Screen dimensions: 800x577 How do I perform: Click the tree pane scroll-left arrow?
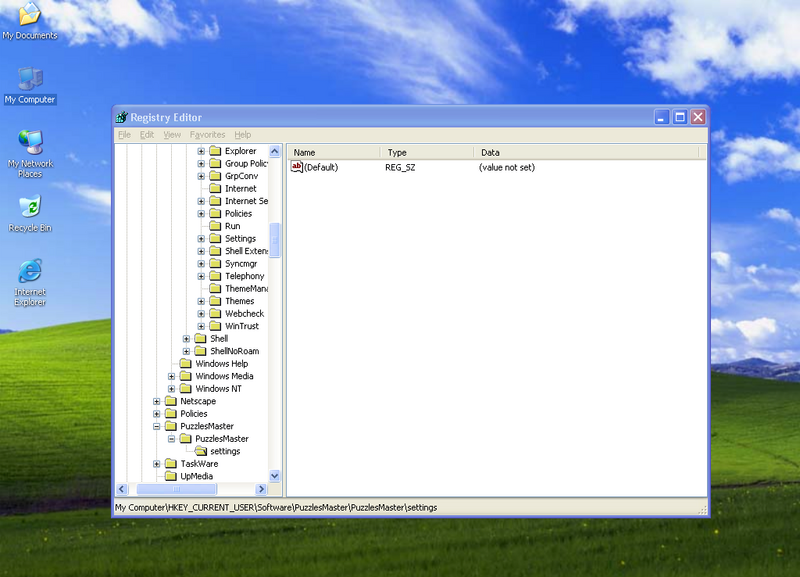tap(122, 489)
